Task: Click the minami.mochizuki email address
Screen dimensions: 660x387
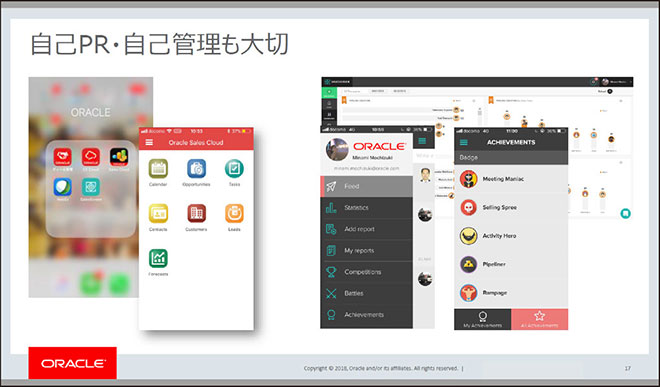Action: [x=366, y=168]
